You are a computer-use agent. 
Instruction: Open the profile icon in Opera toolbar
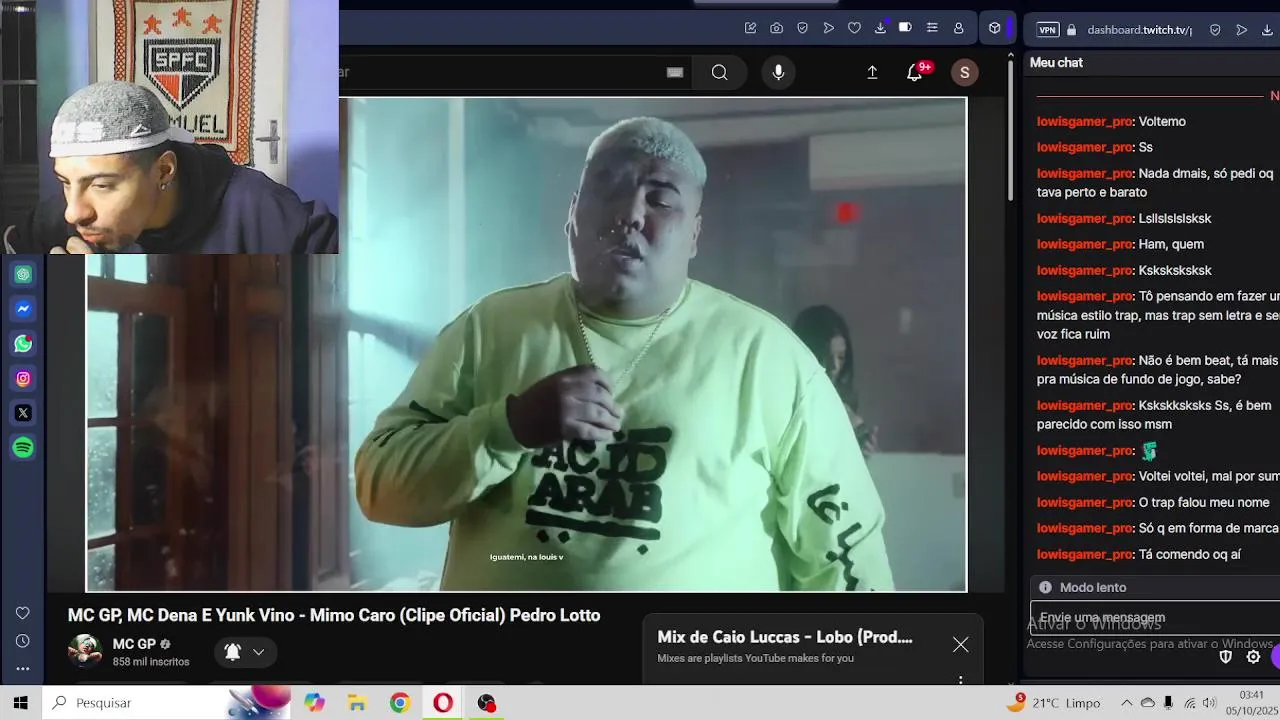959,28
